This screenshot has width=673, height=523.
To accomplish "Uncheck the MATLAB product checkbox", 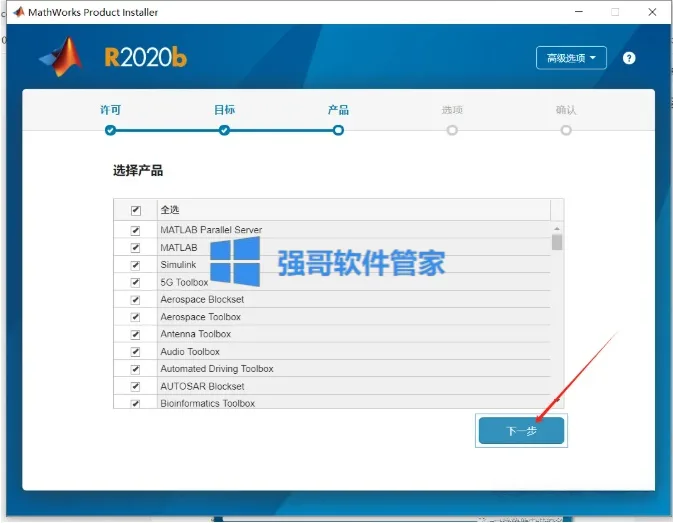I will (135, 248).
